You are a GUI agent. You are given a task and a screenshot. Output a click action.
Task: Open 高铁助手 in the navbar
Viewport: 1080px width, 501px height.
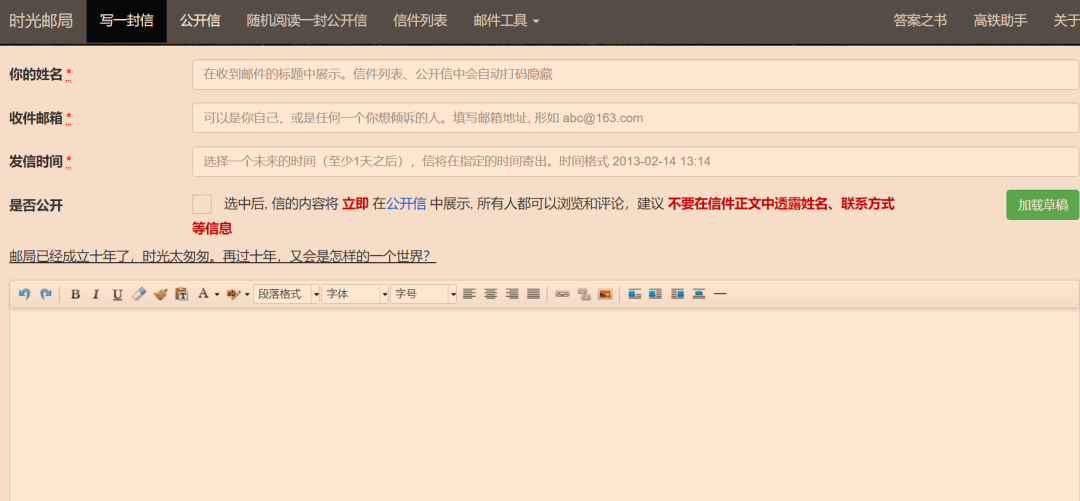(x=1000, y=21)
